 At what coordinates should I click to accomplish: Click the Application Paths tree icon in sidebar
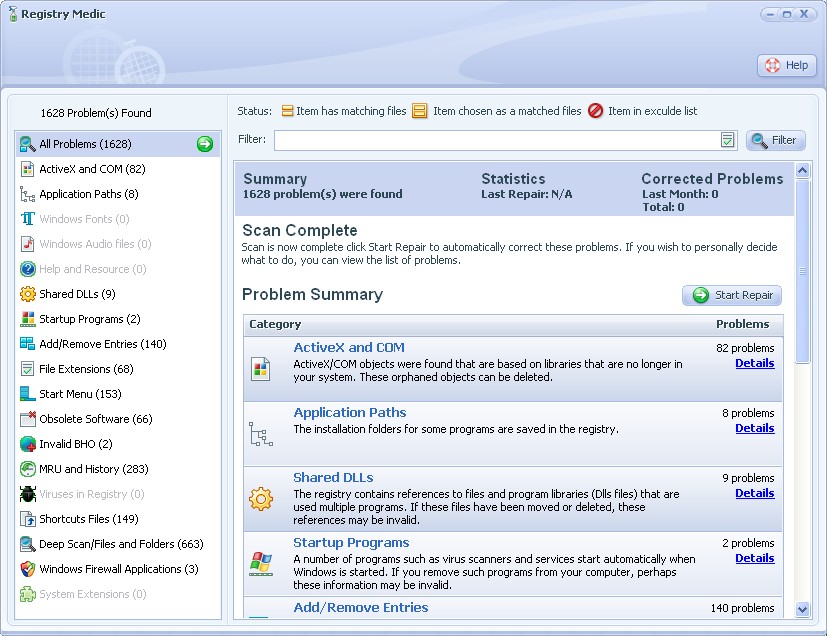[27, 194]
